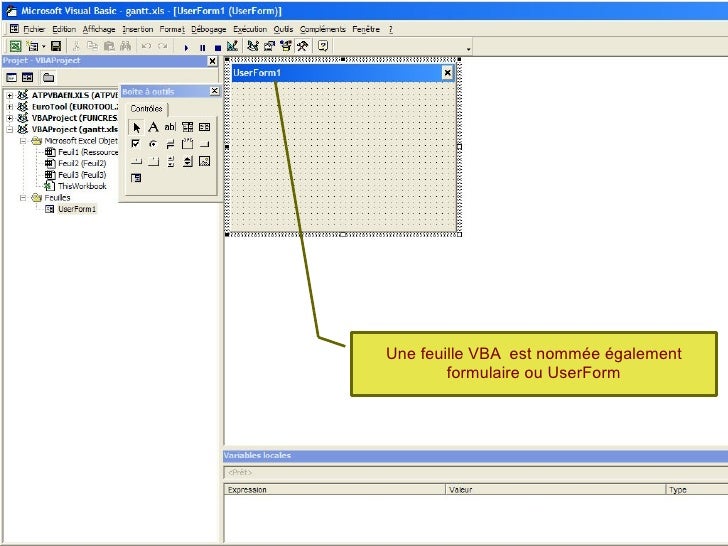
Task: Expand the VBAProject (FUNCRES) node
Action: pos(10,118)
